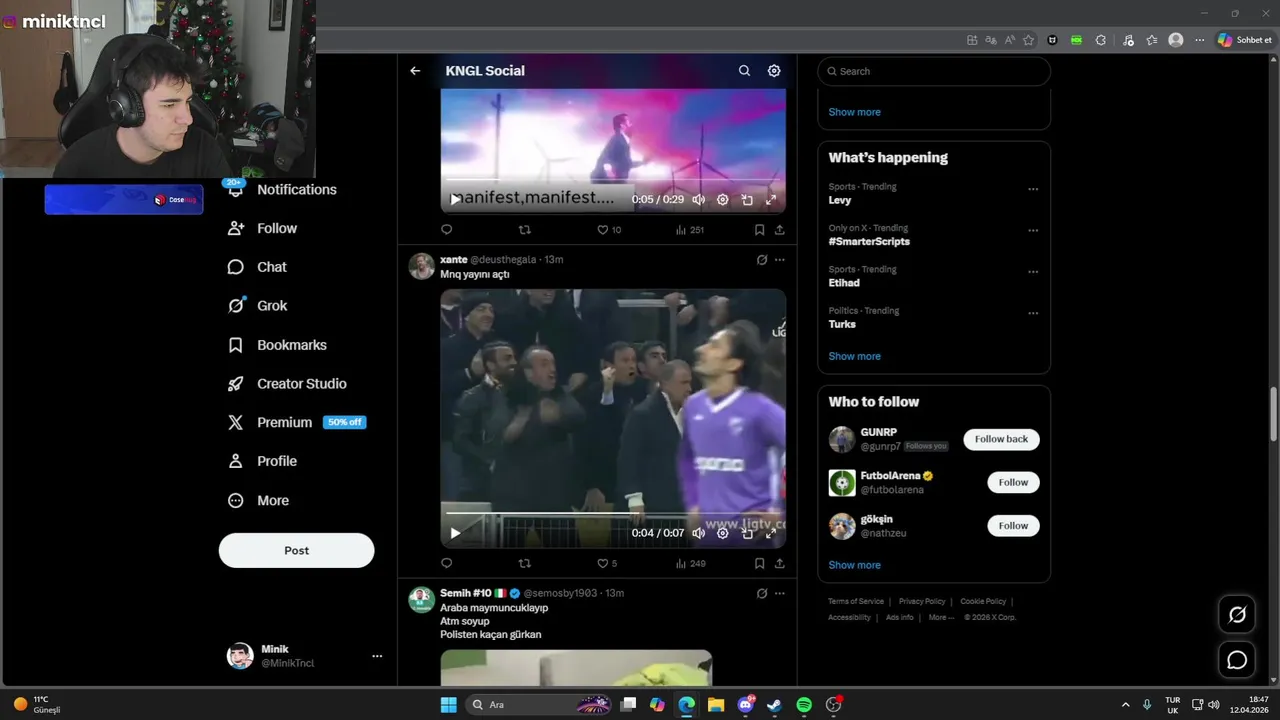This screenshot has height=720, width=1280.
Task: Repost xante's post
Action: (x=524, y=564)
